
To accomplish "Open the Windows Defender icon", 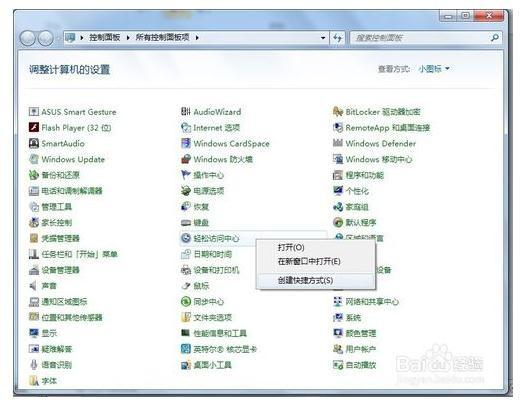I will pos(338,143).
